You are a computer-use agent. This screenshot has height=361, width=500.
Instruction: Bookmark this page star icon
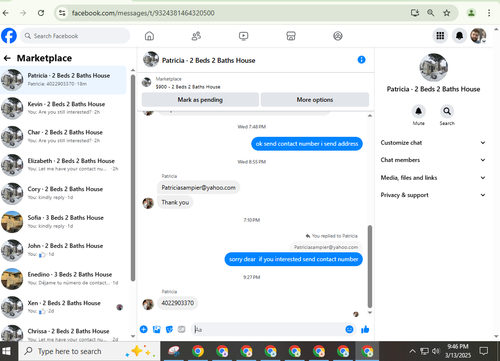tap(447, 13)
